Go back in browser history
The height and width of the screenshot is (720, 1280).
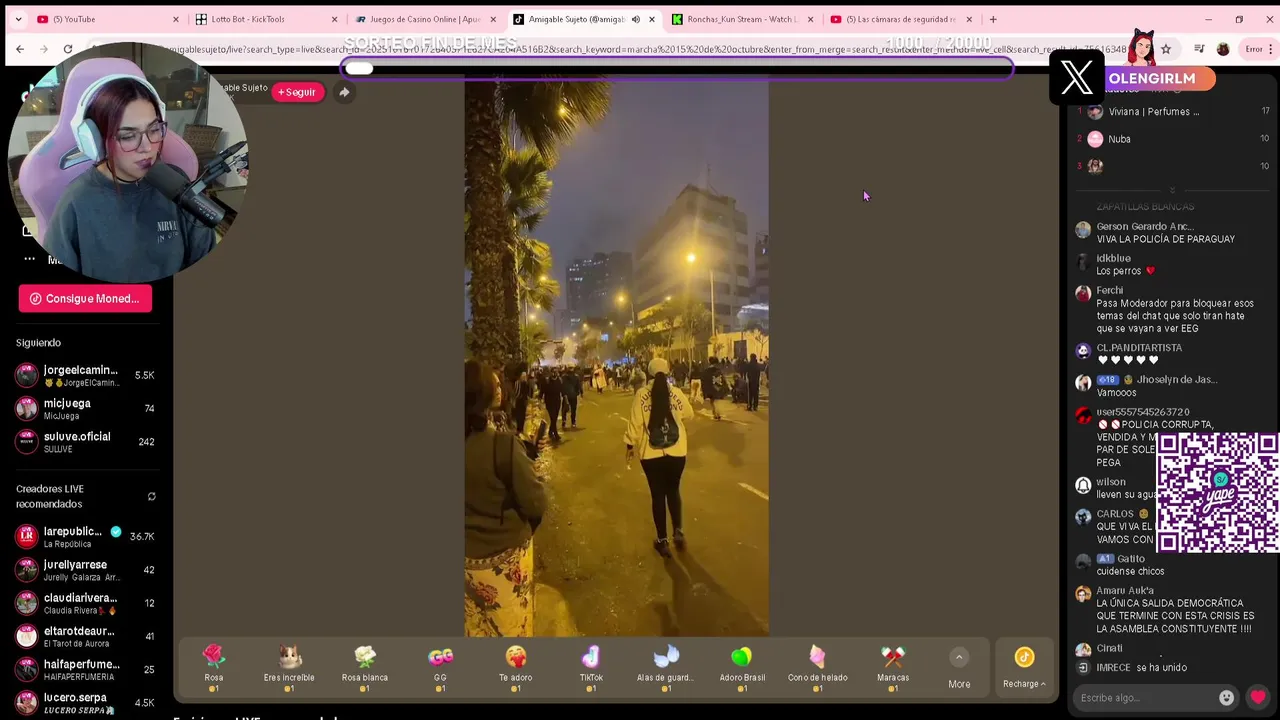click(20, 49)
